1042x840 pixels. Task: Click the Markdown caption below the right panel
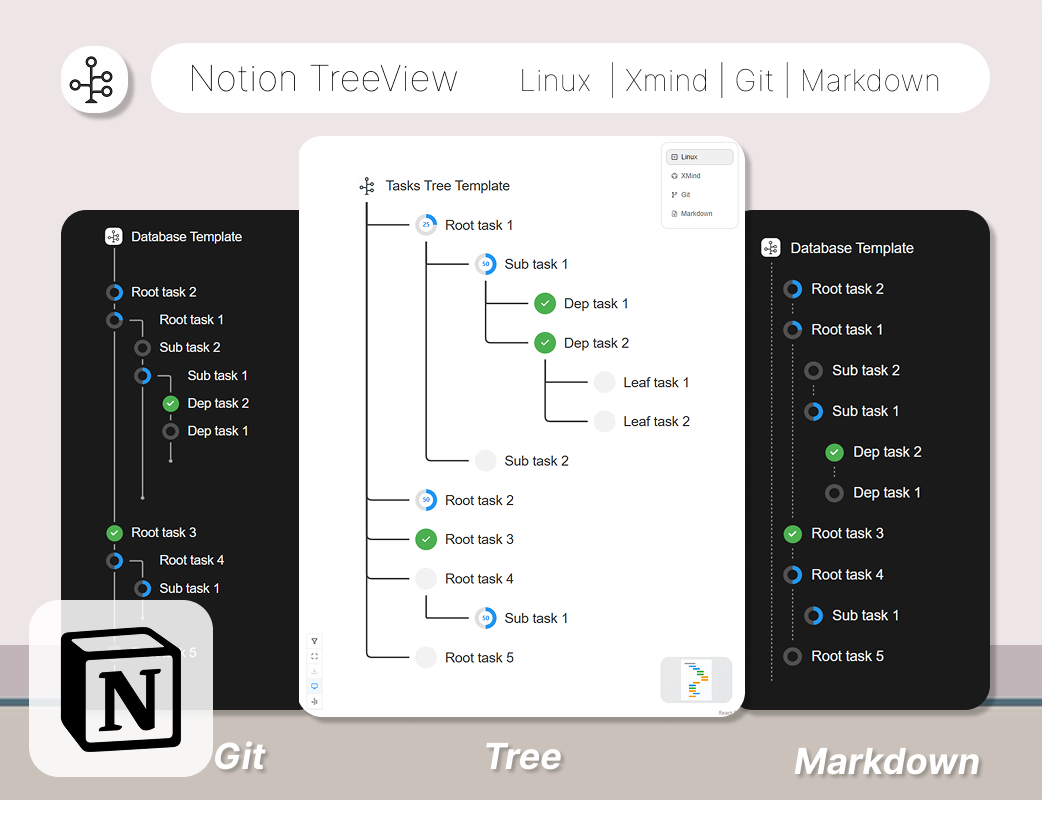tap(887, 762)
